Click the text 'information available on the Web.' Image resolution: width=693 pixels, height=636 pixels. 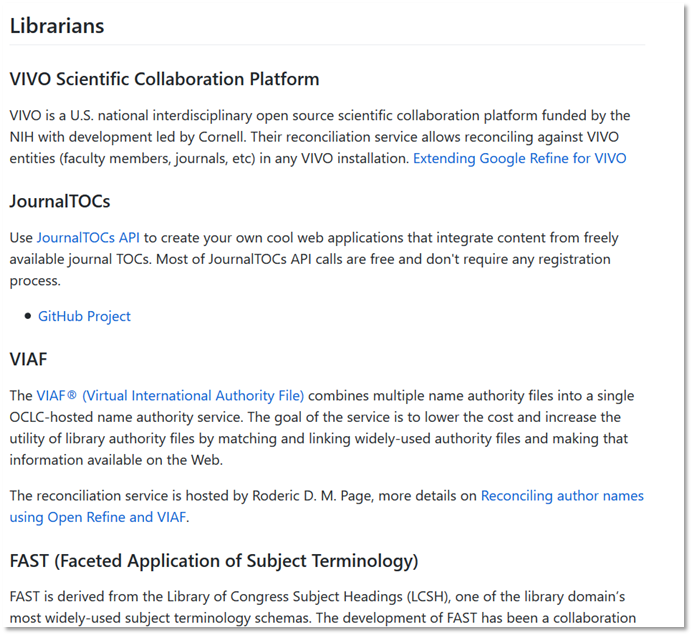coord(116,460)
